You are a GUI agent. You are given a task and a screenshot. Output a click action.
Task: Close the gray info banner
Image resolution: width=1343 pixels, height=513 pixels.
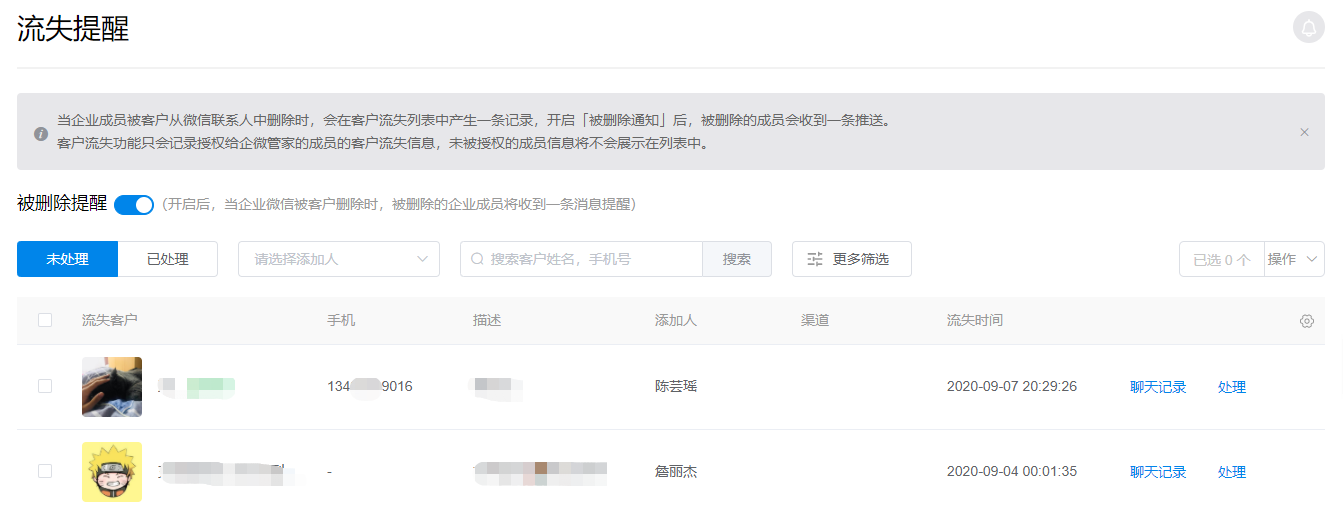[x=1304, y=132]
